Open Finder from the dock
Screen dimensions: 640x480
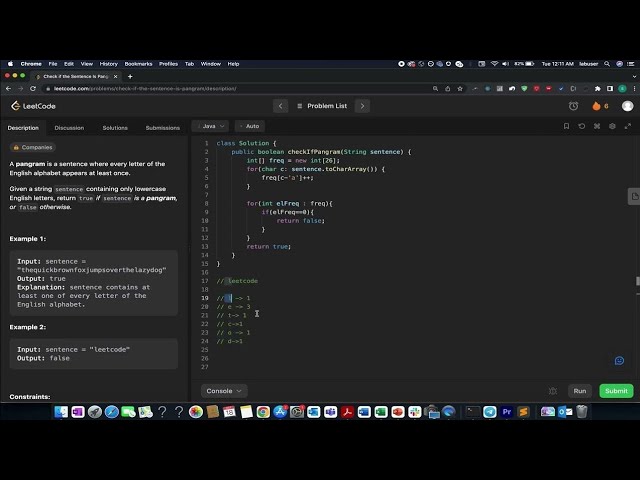(61, 412)
